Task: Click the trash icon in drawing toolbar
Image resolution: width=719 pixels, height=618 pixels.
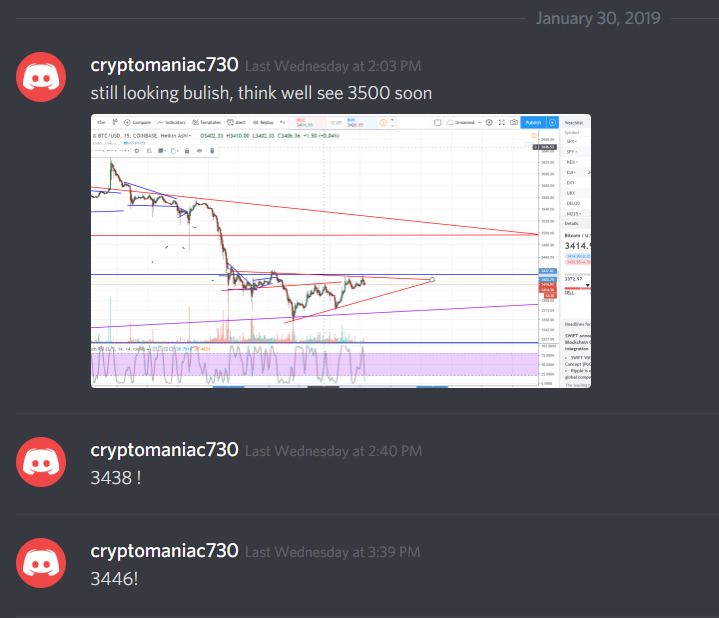Action: pyautogui.click(x=212, y=151)
